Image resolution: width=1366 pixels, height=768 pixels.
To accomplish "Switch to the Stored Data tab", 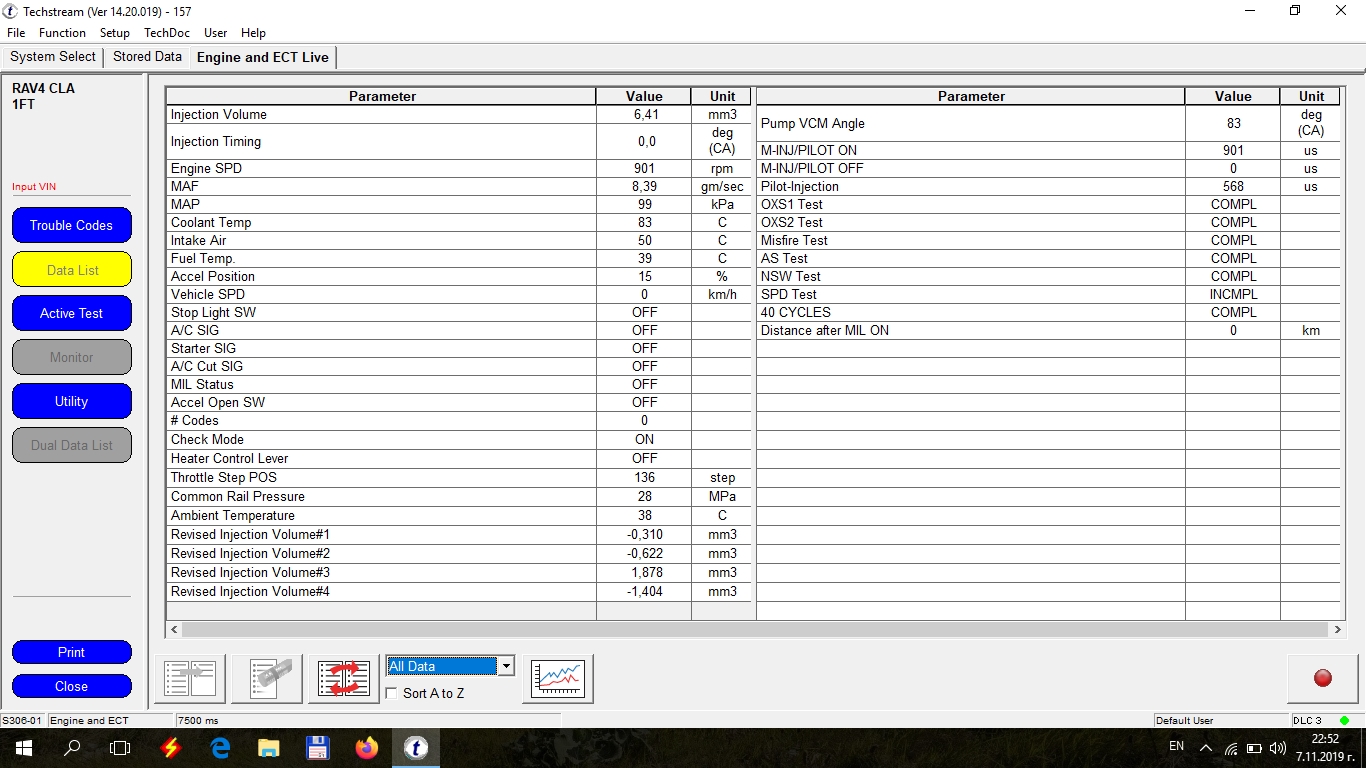I will tap(147, 57).
